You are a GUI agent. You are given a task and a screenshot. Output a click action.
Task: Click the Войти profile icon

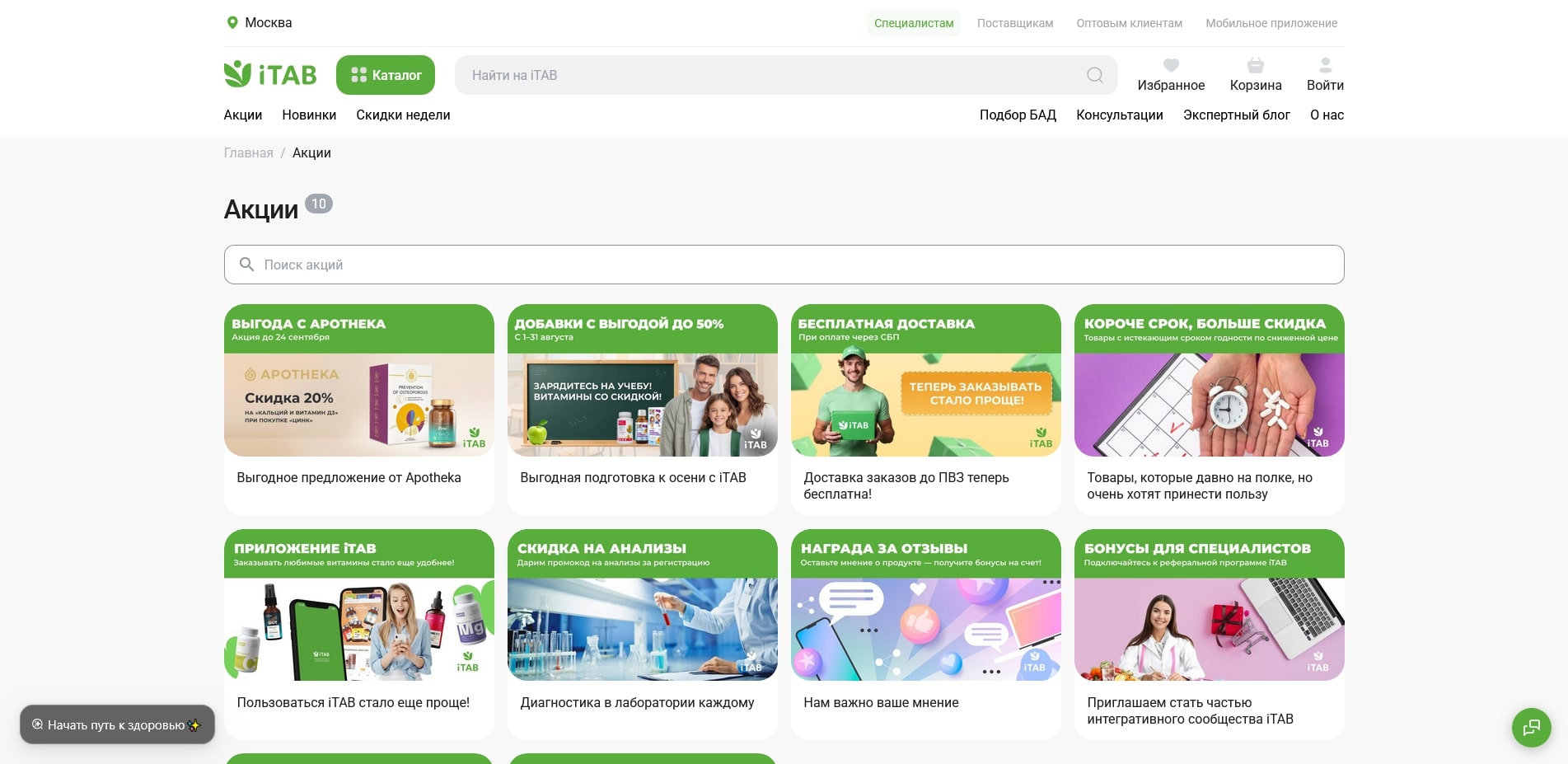click(1325, 66)
